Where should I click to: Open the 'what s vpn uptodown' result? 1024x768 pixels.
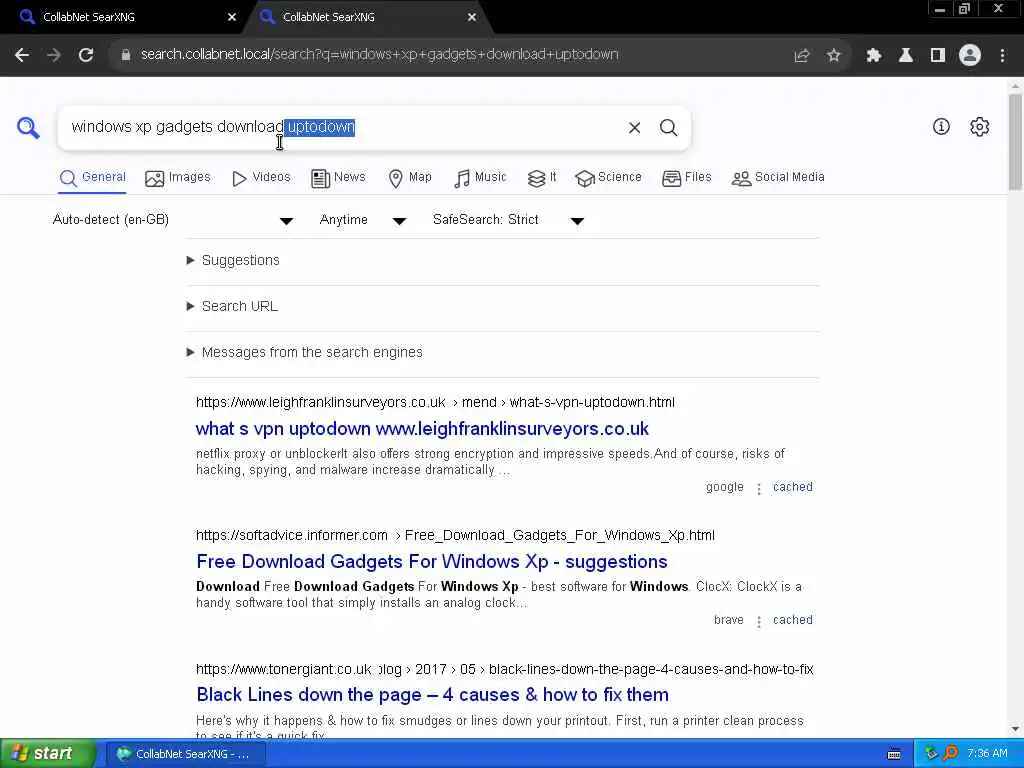[x=422, y=429]
